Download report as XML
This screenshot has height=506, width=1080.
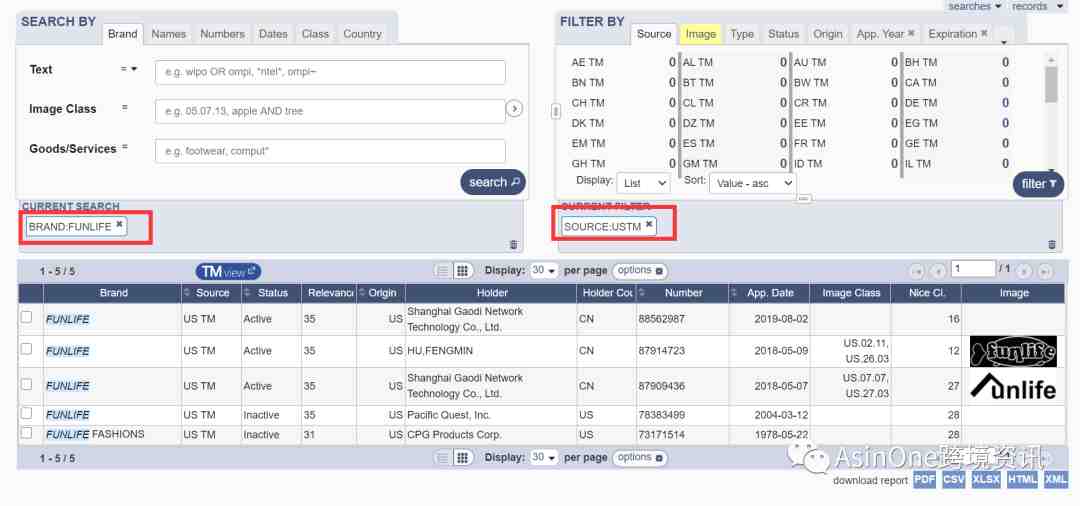[1056, 480]
